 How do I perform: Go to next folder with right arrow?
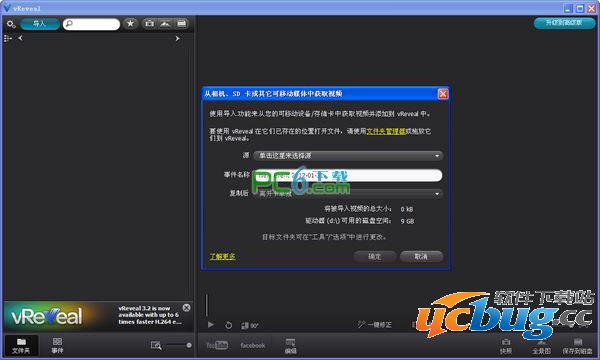coord(177,38)
